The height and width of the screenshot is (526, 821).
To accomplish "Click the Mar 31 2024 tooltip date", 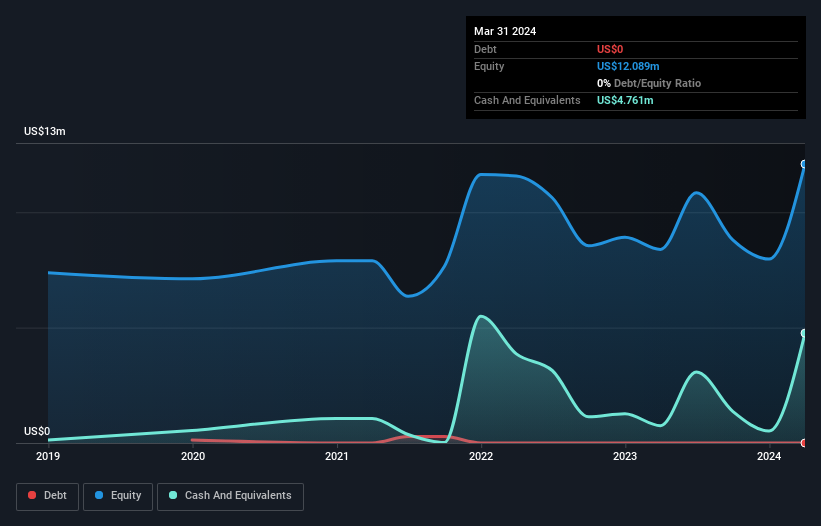I will pyautogui.click(x=505, y=31).
